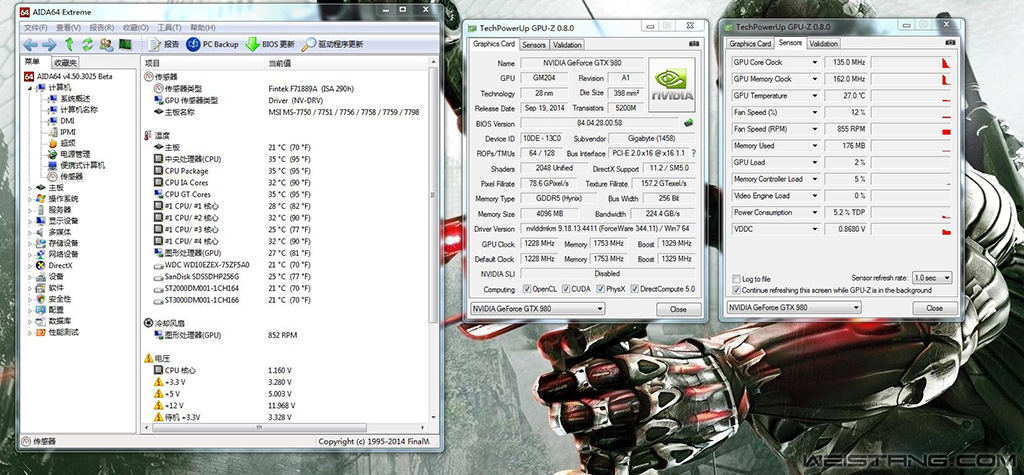The height and width of the screenshot is (475, 1024).
Task: Select 超频 overclock flame tree item
Action: [x=62, y=143]
